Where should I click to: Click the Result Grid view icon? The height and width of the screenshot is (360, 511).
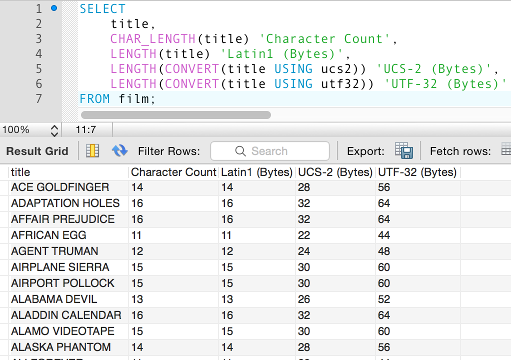pyautogui.click(x=92, y=151)
